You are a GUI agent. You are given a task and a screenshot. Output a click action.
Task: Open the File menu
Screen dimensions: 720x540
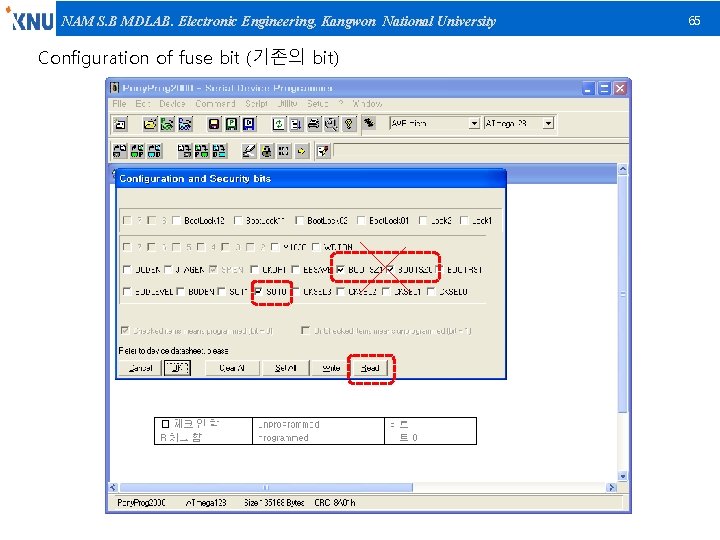119,104
